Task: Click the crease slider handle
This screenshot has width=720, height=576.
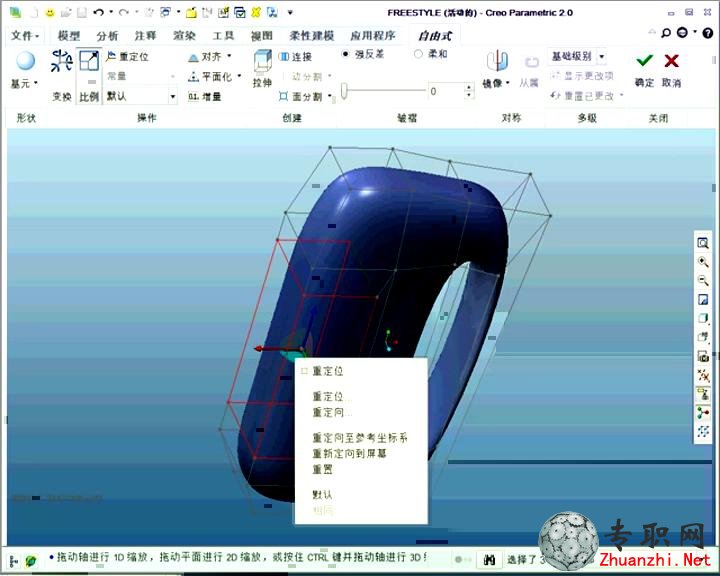Action: pos(344,90)
